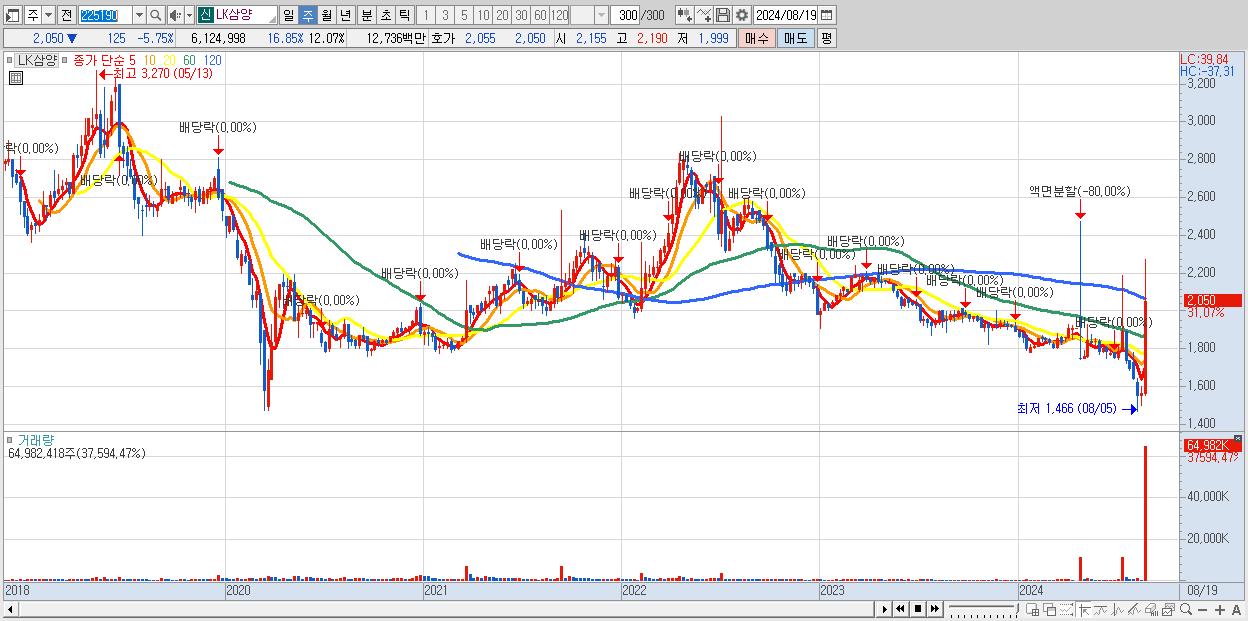
Task: Toggle the left panel layout icon
Action: coord(13,15)
